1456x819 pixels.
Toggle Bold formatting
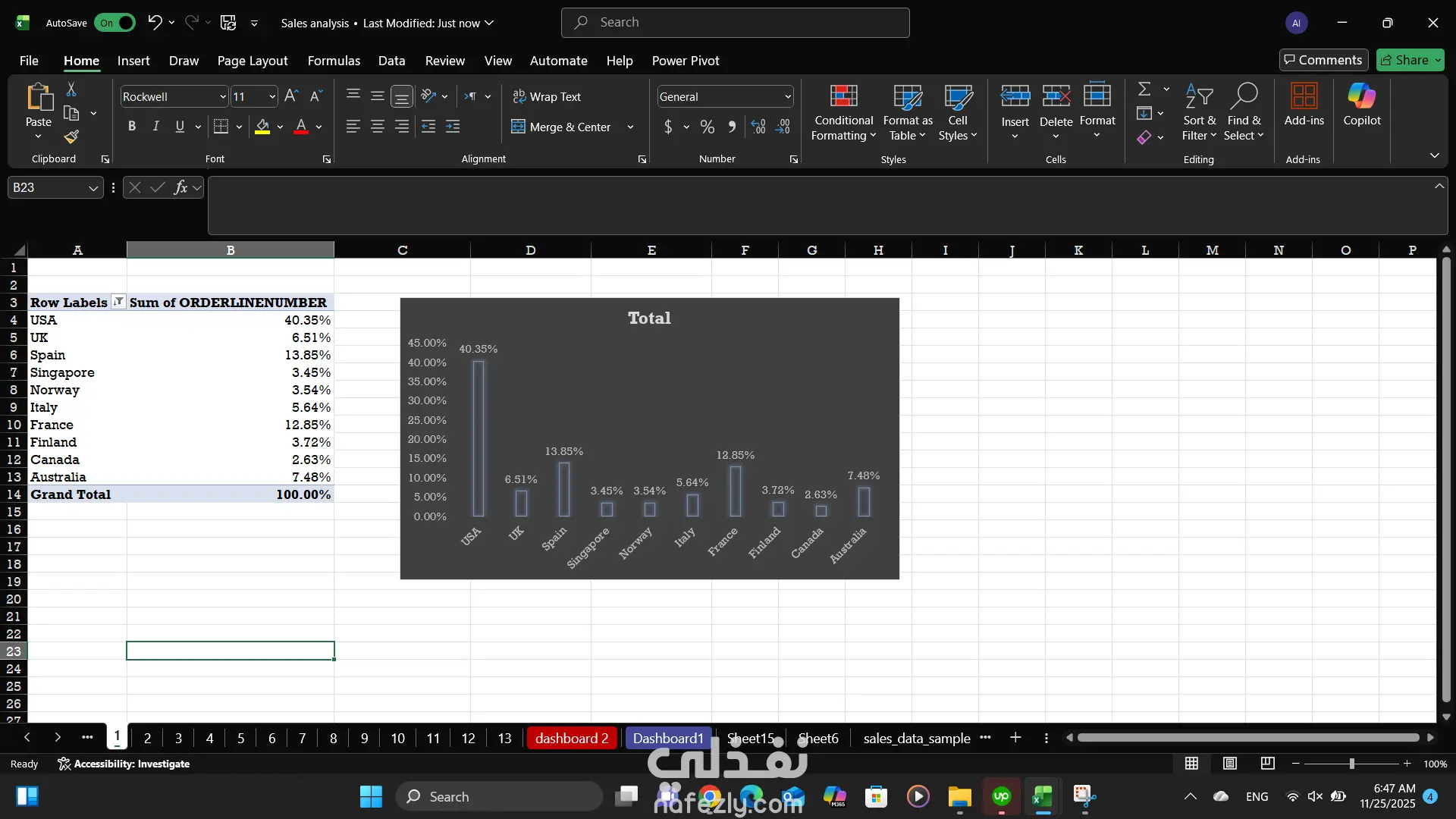pos(132,127)
